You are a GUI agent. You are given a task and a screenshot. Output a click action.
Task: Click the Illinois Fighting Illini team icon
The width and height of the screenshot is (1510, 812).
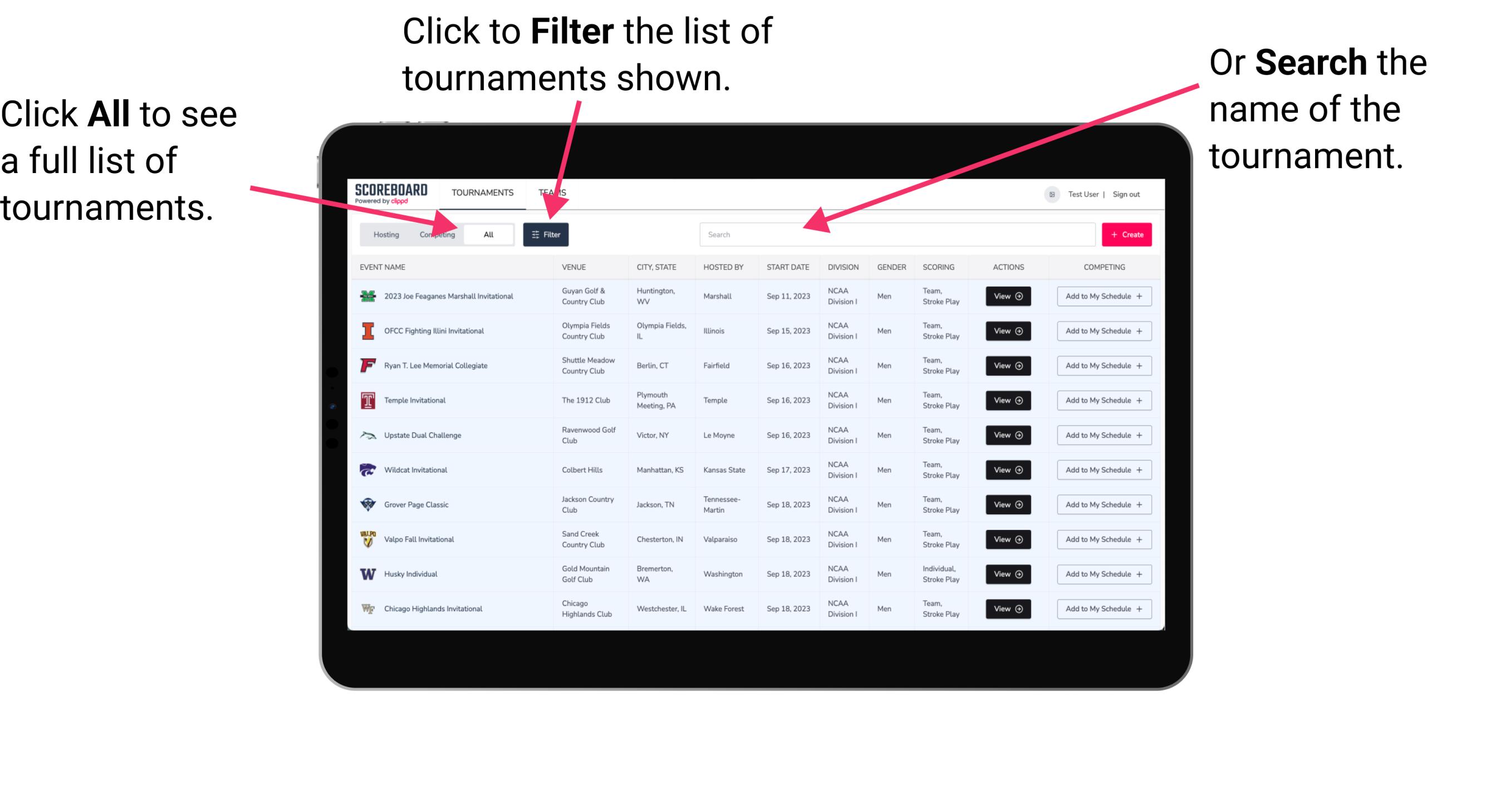367,331
